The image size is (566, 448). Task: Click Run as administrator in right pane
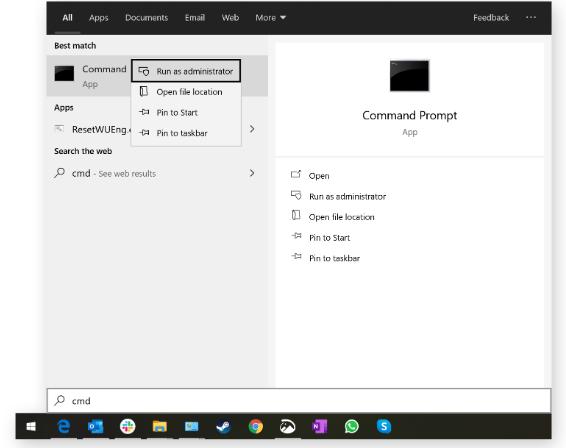pyautogui.click(x=338, y=196)
